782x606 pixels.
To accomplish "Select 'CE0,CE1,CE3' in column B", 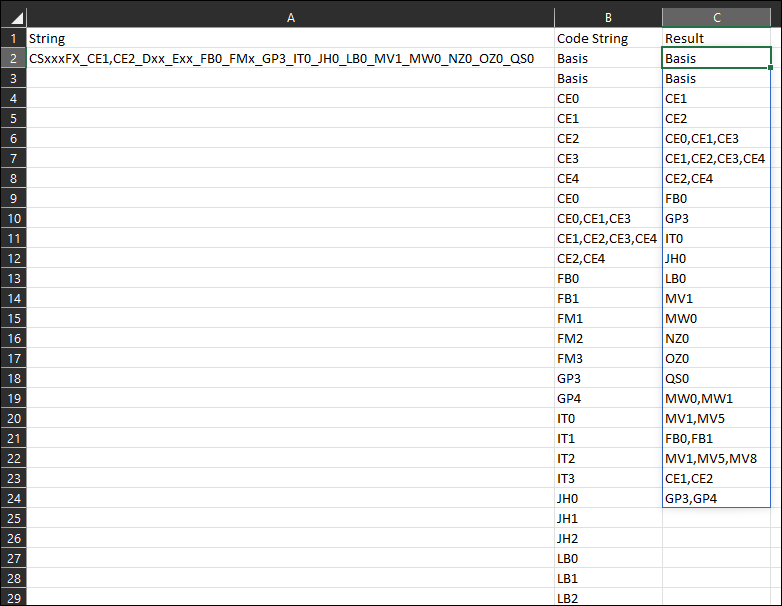I will pyautogui.click(x=608, y=218).
